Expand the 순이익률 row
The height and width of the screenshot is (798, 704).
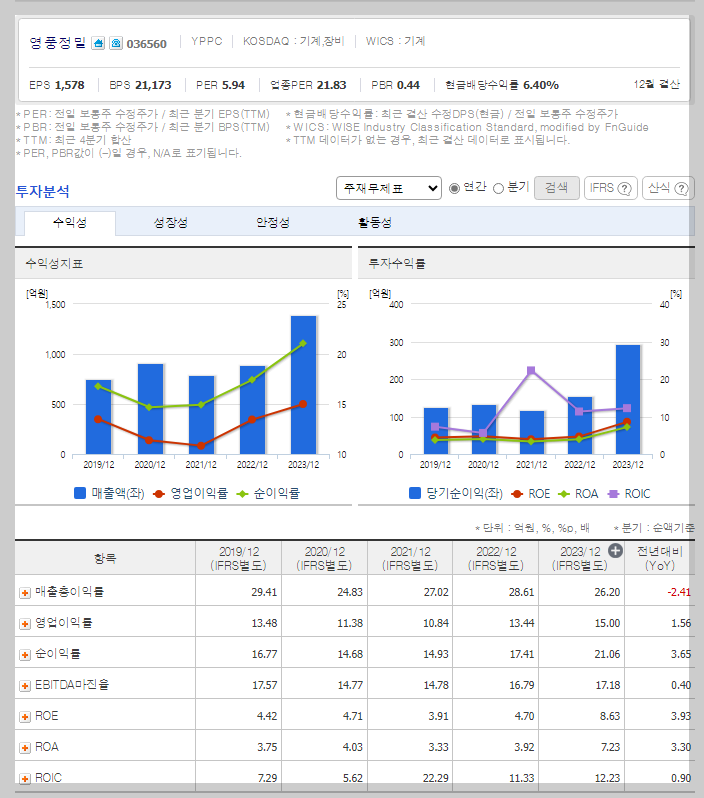pyautogui.click(x=24, y=655)
